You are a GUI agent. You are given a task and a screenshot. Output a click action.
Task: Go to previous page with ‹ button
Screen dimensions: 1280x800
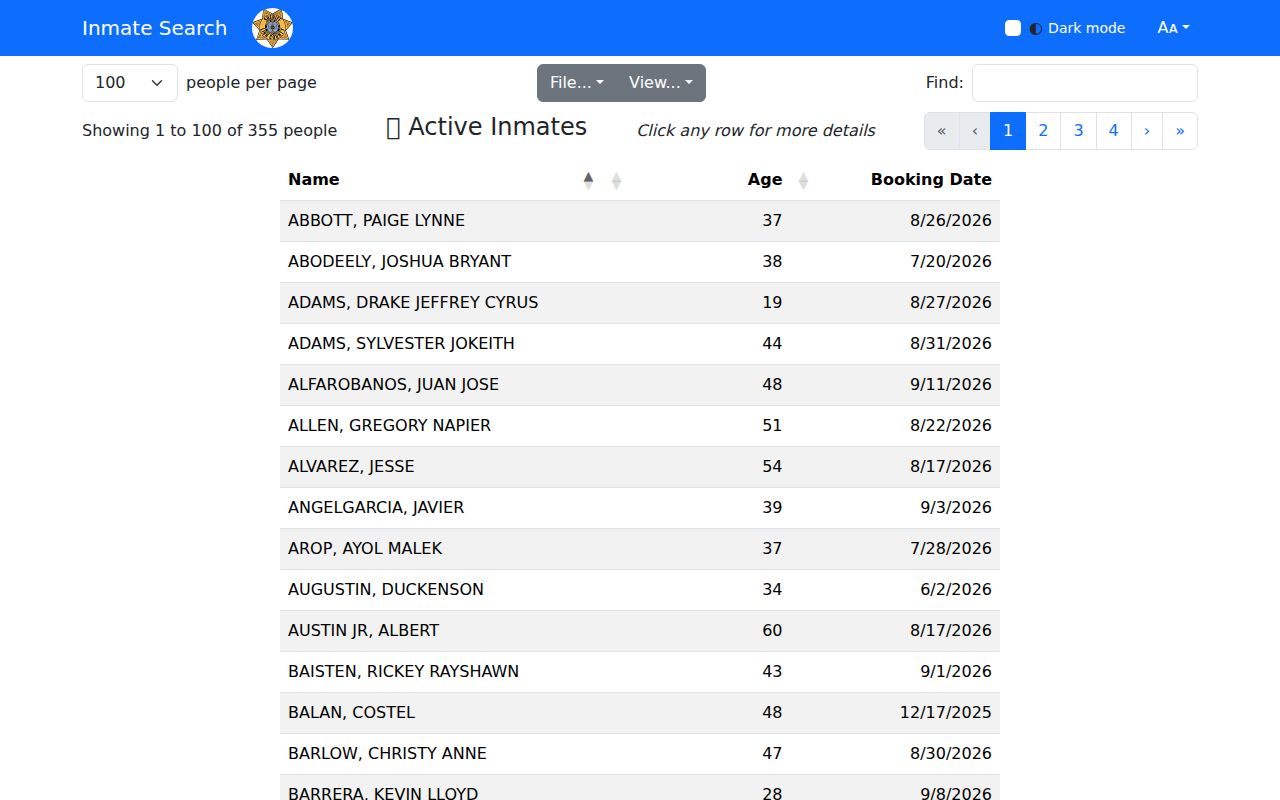[x=975, y=131]
